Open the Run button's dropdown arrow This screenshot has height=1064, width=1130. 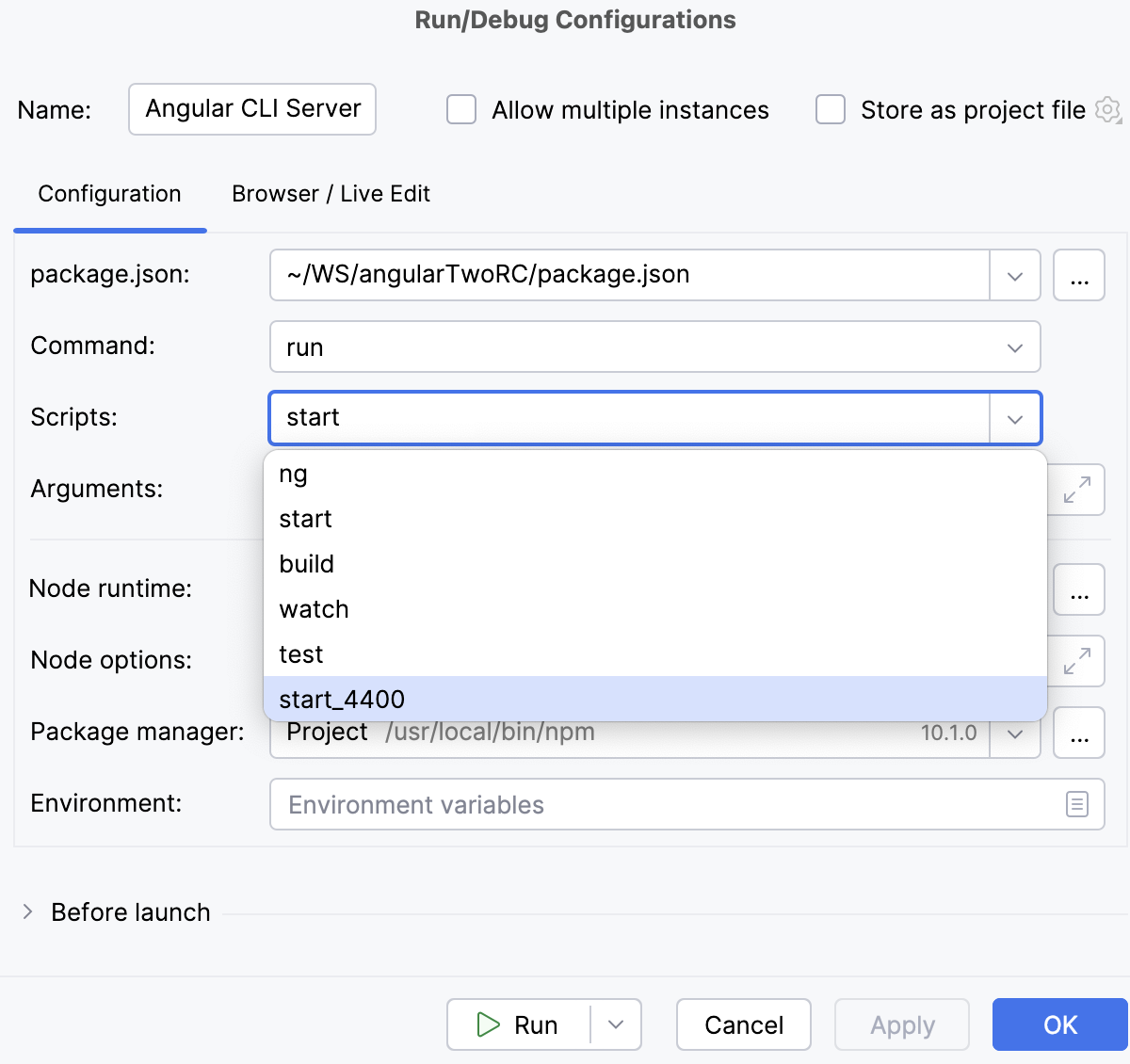[x=615, y=1024]
